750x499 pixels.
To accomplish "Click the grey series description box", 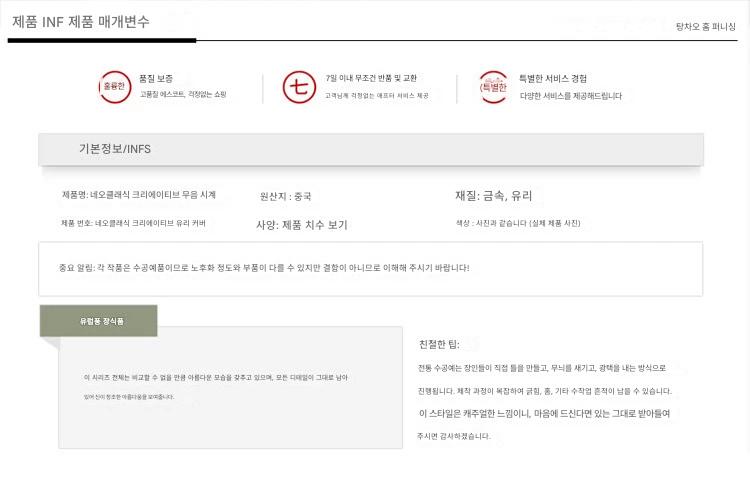I will [230, 387].
